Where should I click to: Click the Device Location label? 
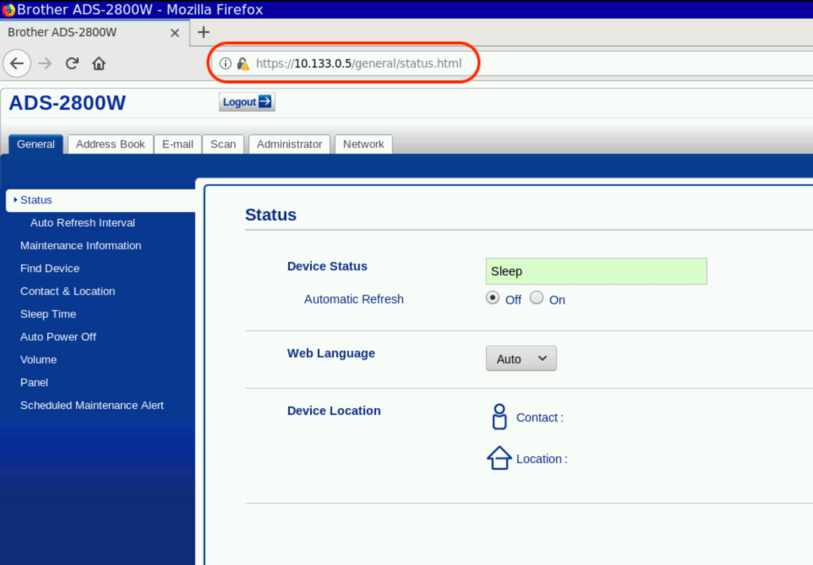click(x=334, y=411)
